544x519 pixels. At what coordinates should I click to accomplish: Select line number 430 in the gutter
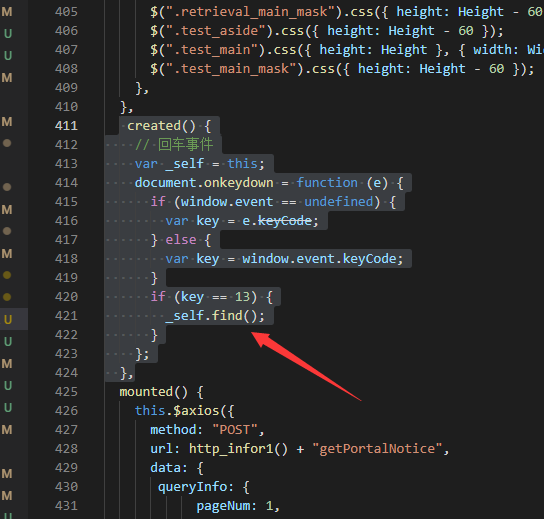pyautogui.click(x=66, y=487)
